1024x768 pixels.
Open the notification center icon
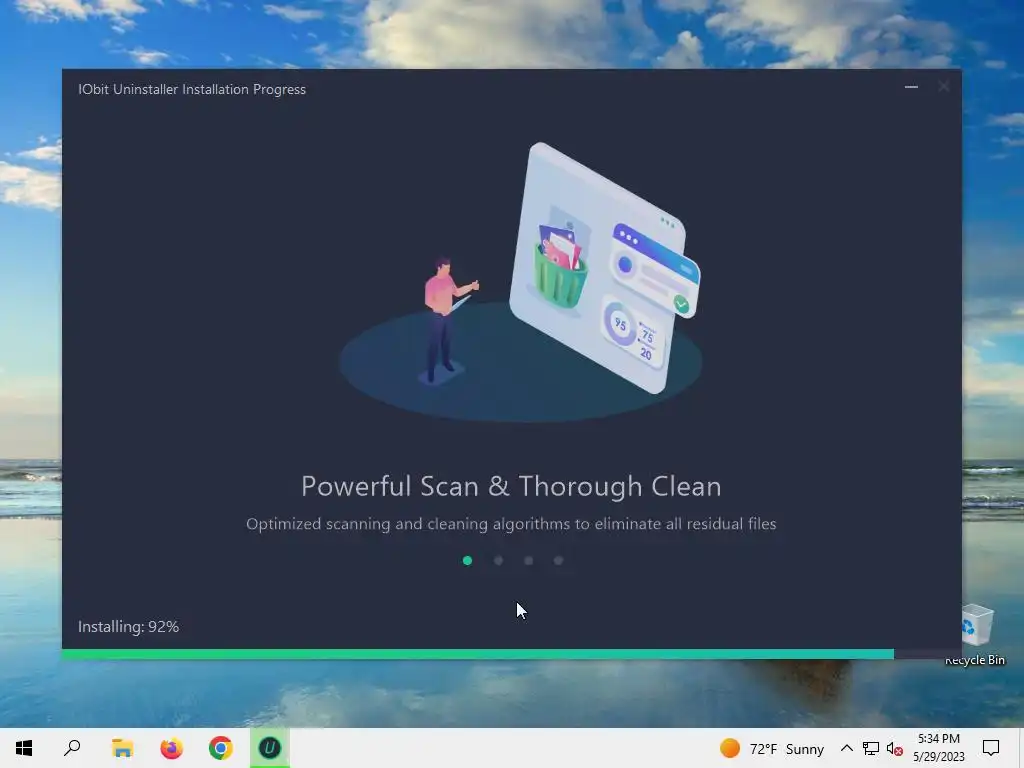pyautogui.click(x=991, y=748)
